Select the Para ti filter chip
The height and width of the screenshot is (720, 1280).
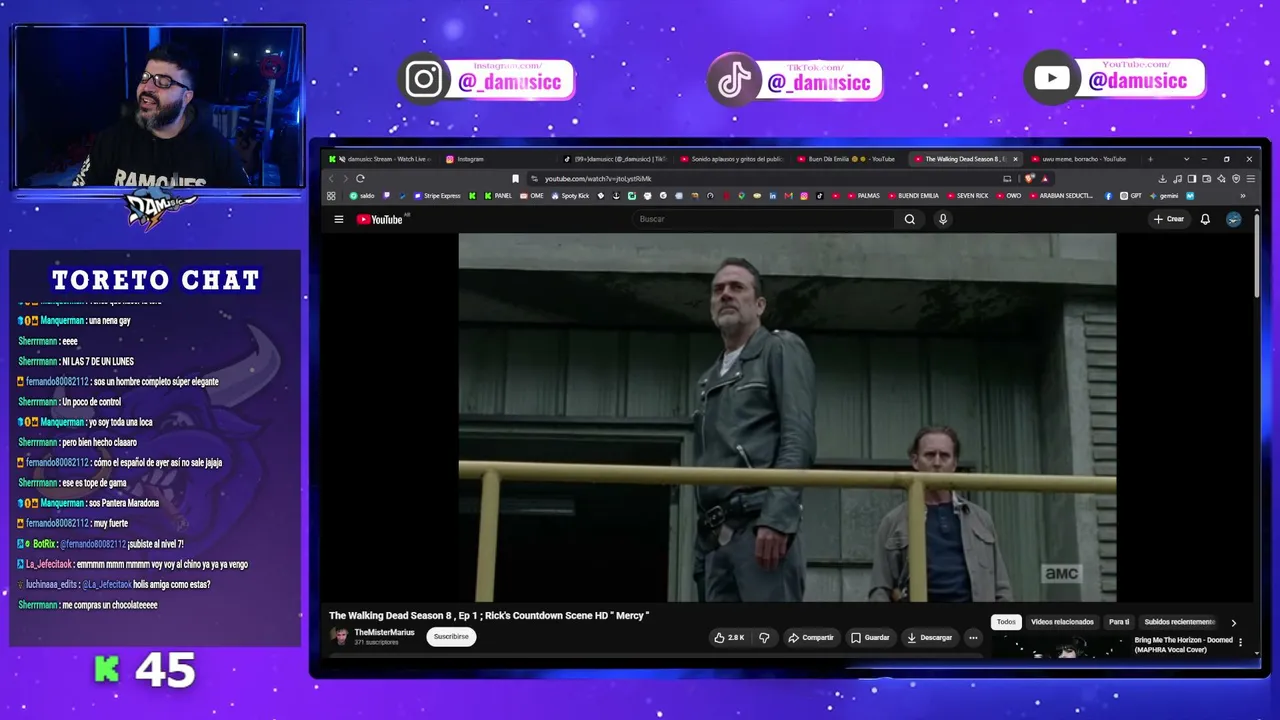point(1119,622)
